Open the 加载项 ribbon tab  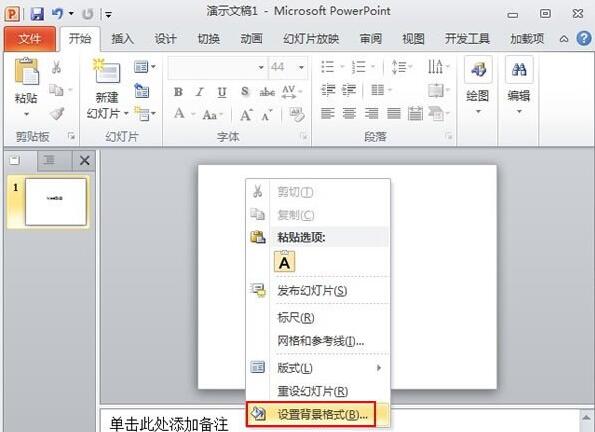pyautogui.click(x=527, y=39)
